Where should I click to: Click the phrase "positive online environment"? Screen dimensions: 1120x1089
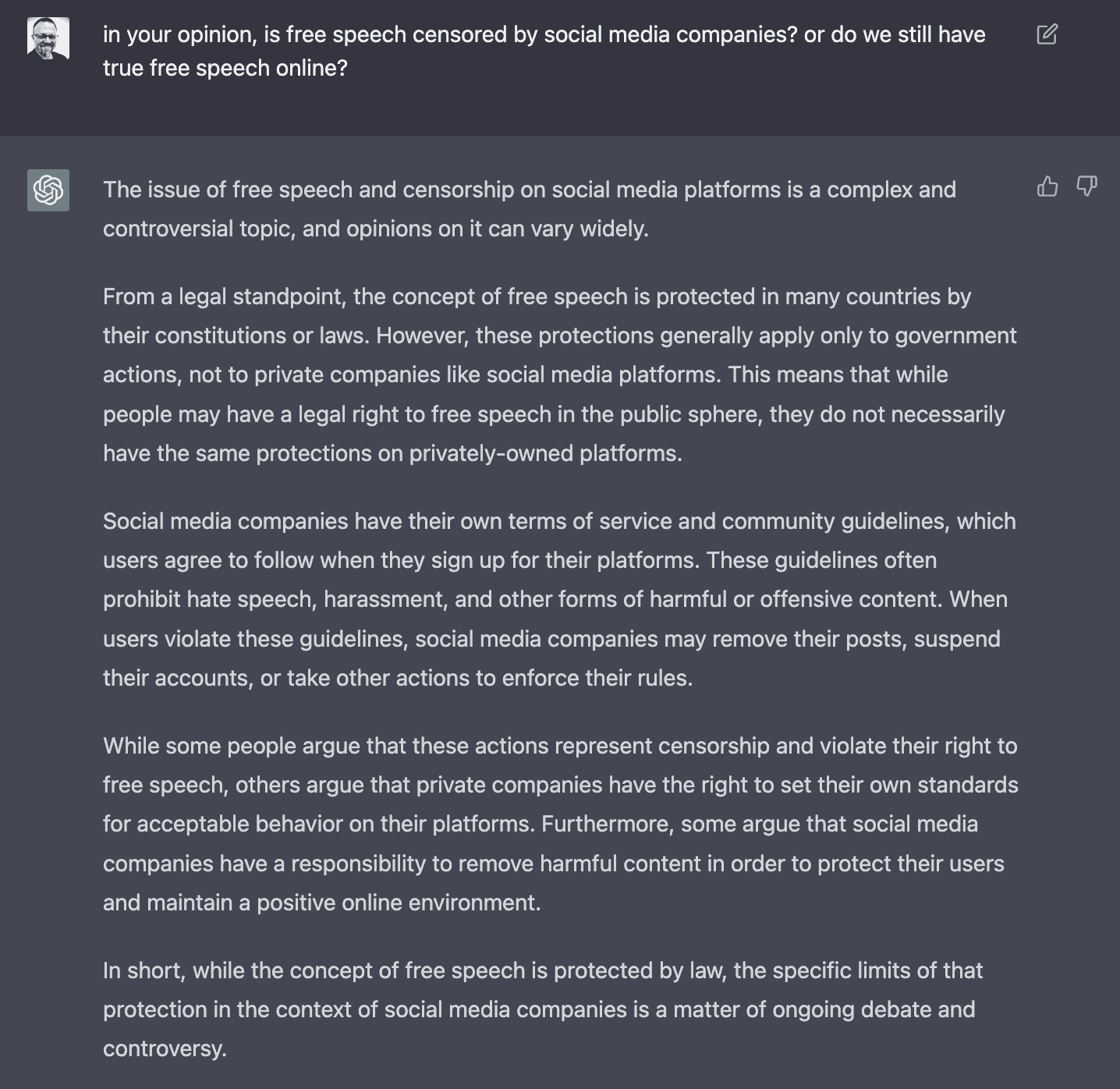[397, 903]
